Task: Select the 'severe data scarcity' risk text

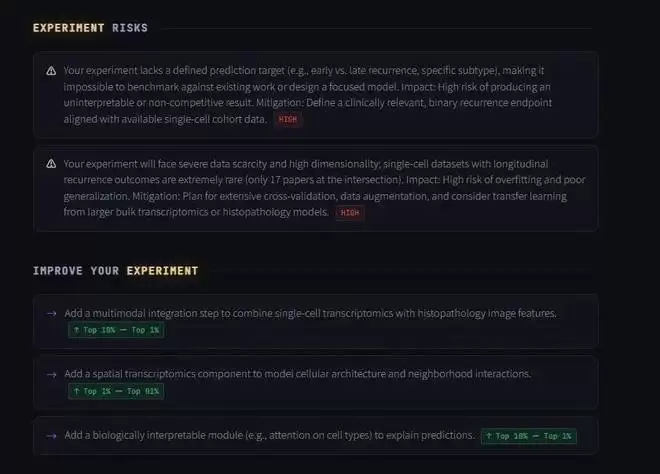Action: click(300, 179)
